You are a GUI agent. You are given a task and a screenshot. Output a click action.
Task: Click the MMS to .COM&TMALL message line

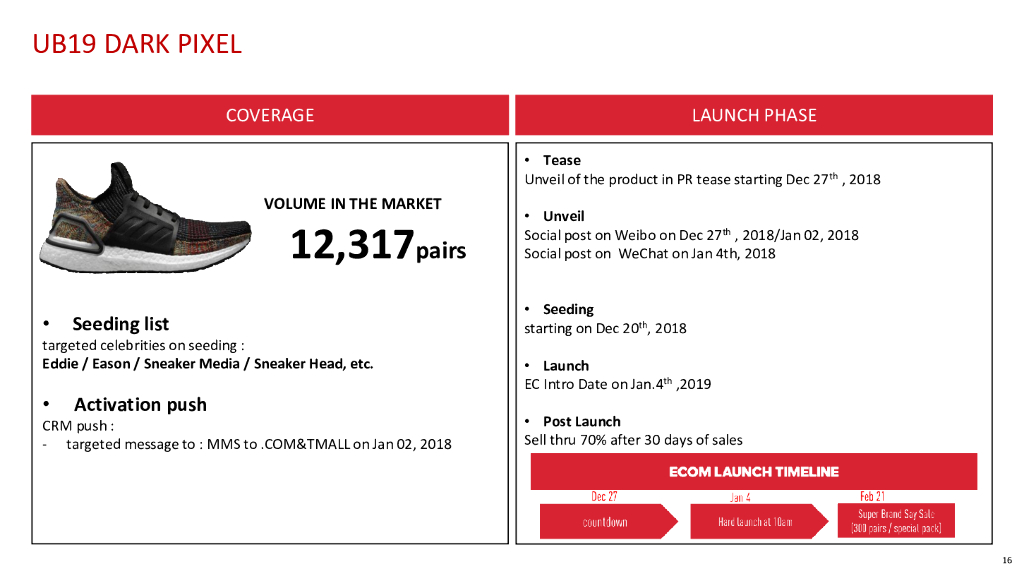(259, 444)
